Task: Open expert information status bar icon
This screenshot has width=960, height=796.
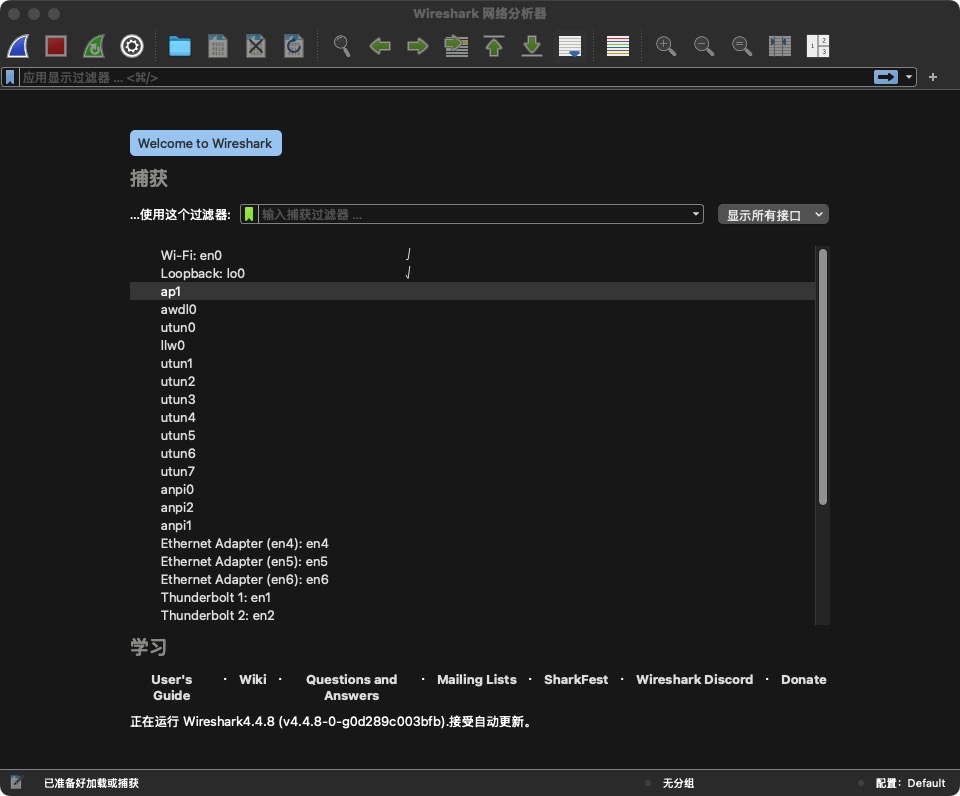Action: (16, 782)
